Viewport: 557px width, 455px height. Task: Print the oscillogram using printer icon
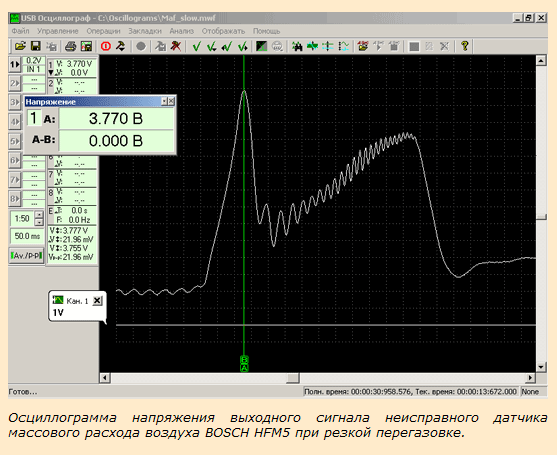71,46
